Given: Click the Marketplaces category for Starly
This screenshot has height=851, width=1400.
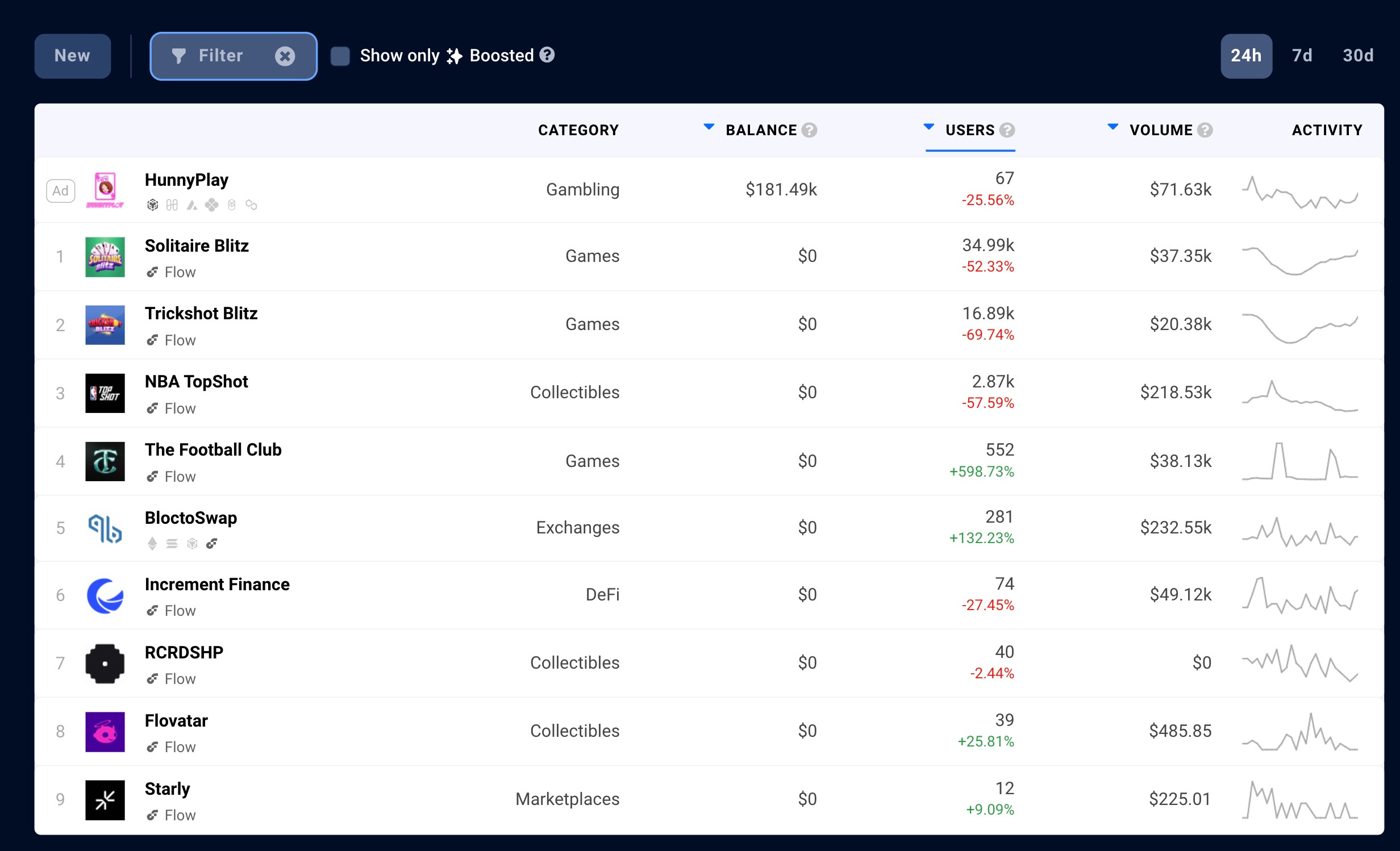Looking at the screenshot, I should (x=567, y=799).
